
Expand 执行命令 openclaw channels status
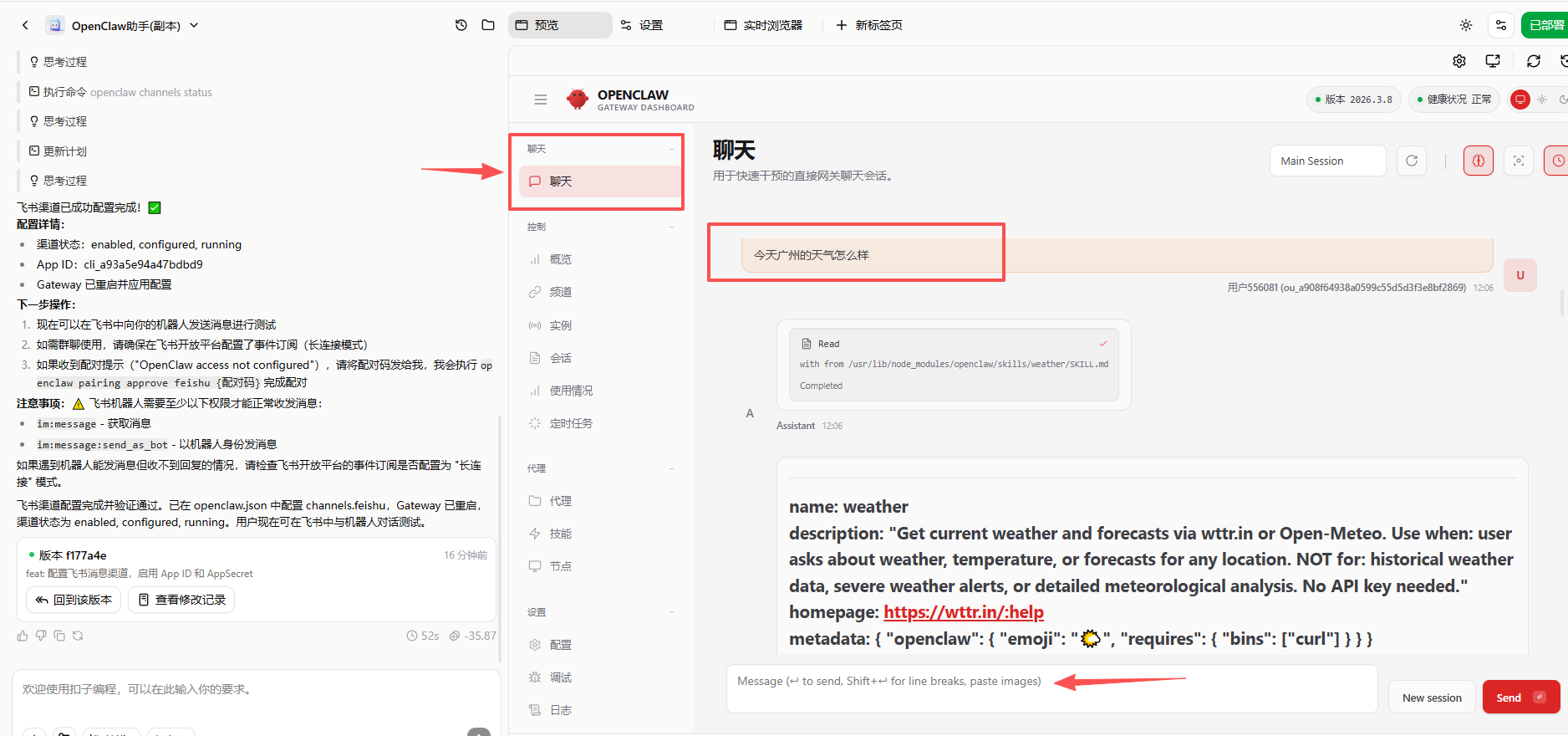120,92
